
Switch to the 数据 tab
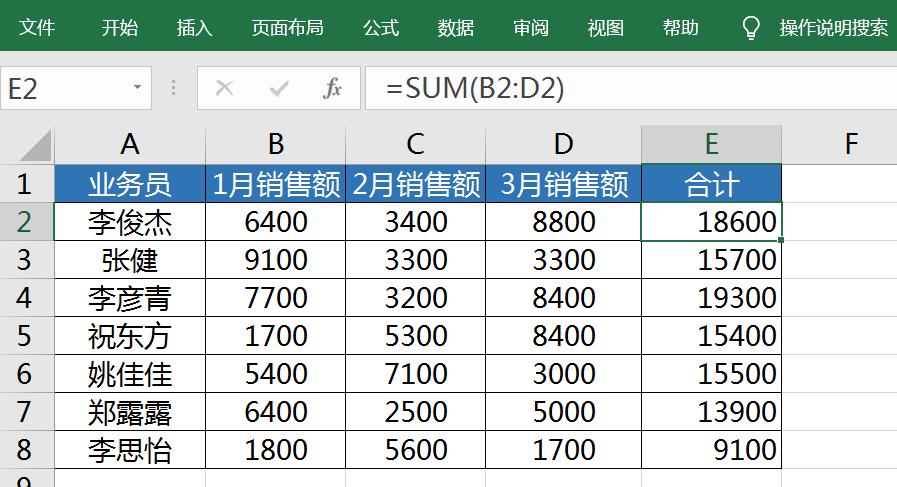456,27
